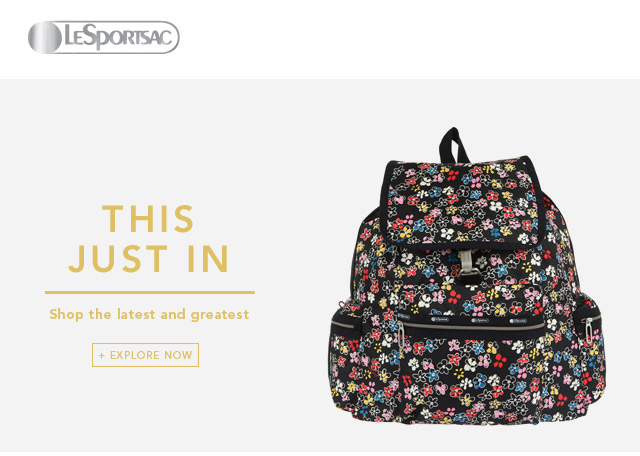Click the right side pocket zipper pull

(x=588, y=329)
